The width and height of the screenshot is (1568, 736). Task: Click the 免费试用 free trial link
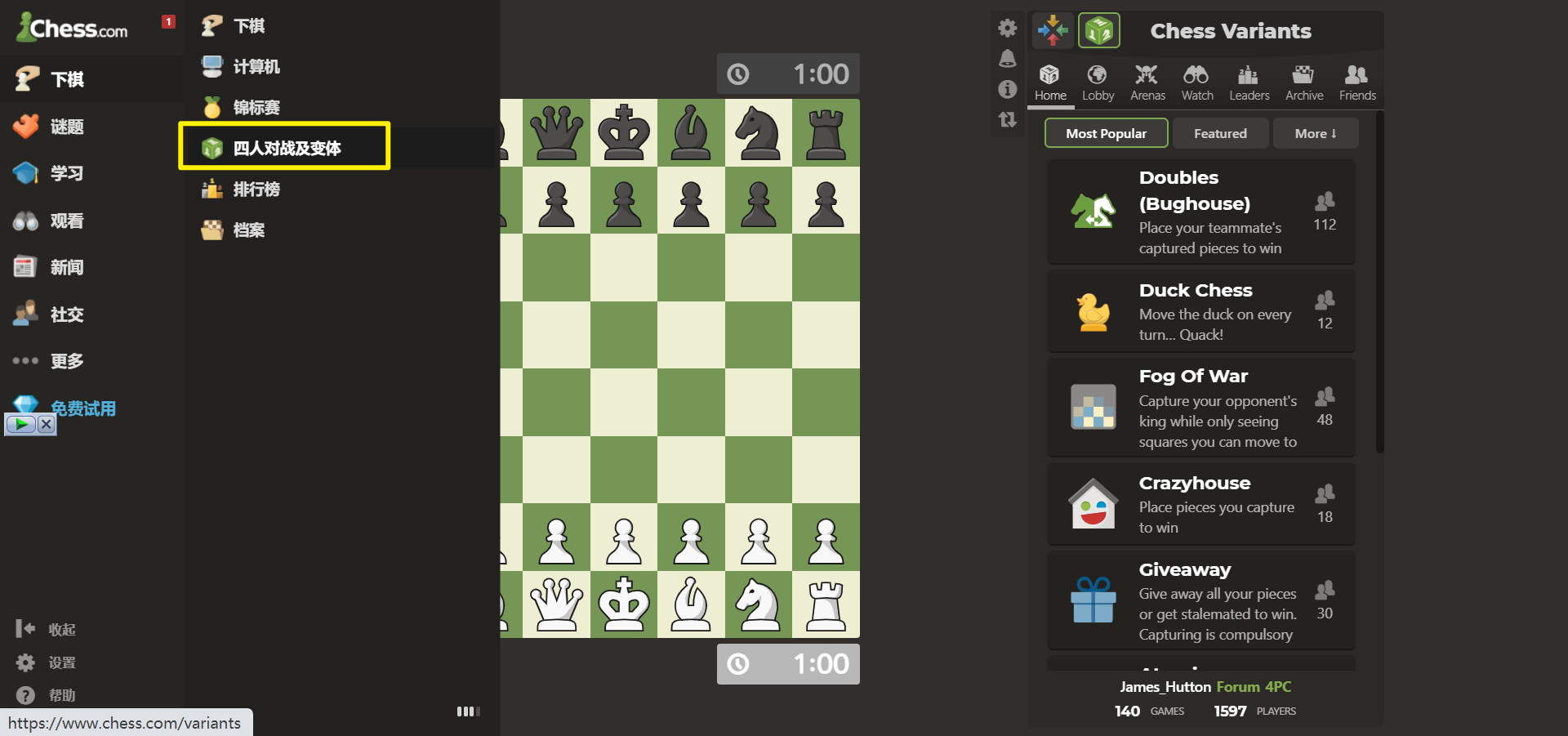[82, 408]
